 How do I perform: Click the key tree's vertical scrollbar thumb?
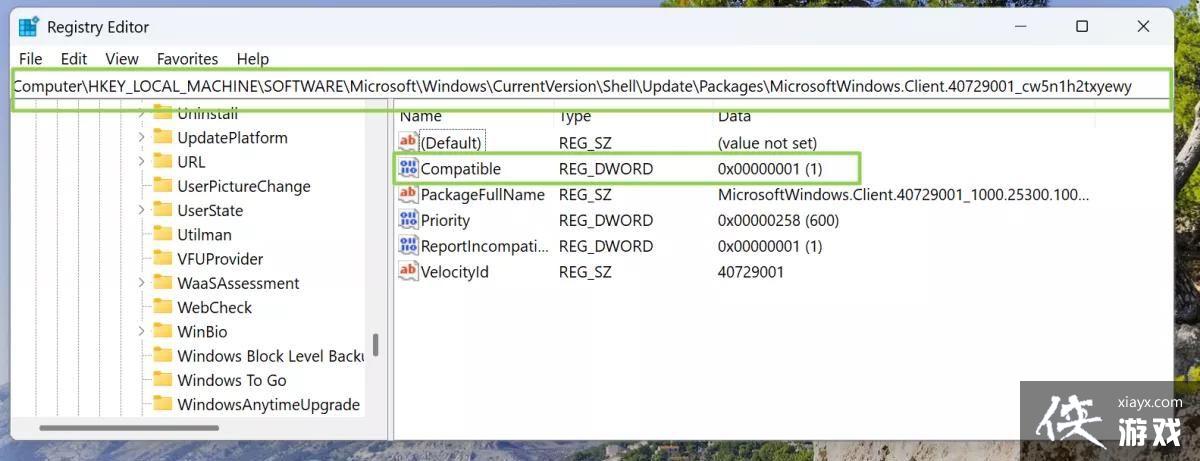(376, 345)
